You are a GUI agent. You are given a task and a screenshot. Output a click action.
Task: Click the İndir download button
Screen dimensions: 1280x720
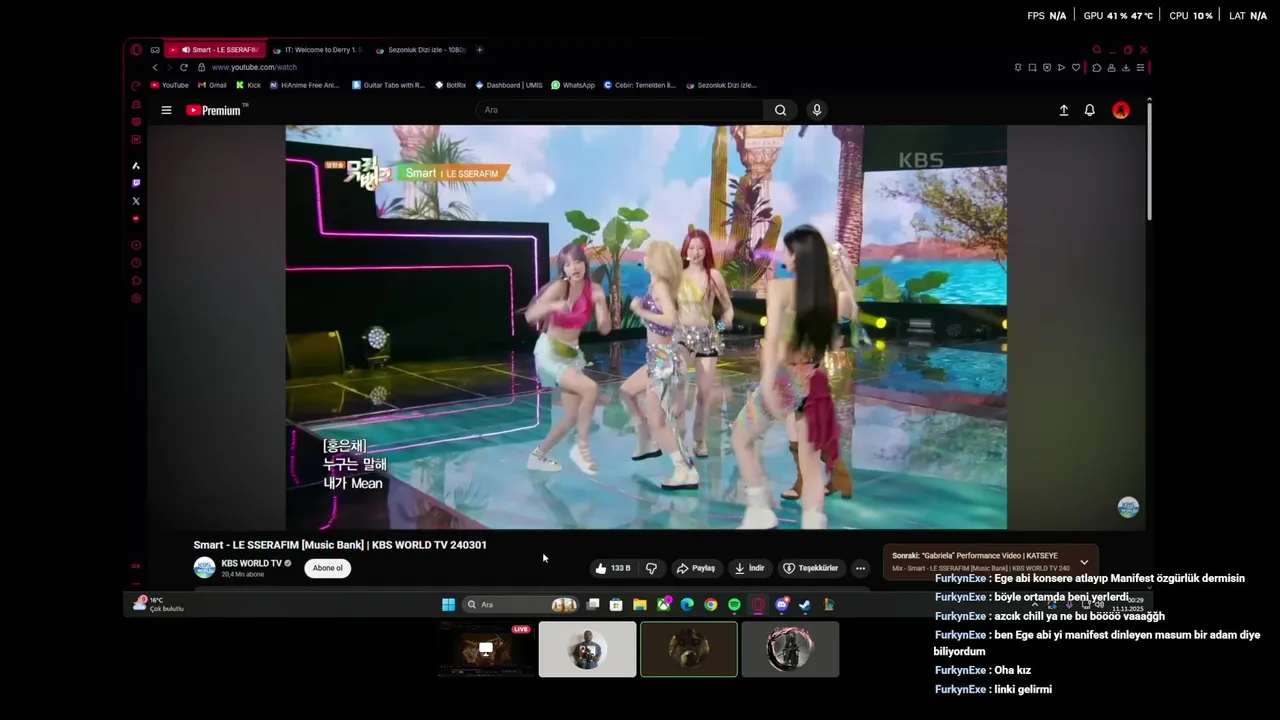749,568
